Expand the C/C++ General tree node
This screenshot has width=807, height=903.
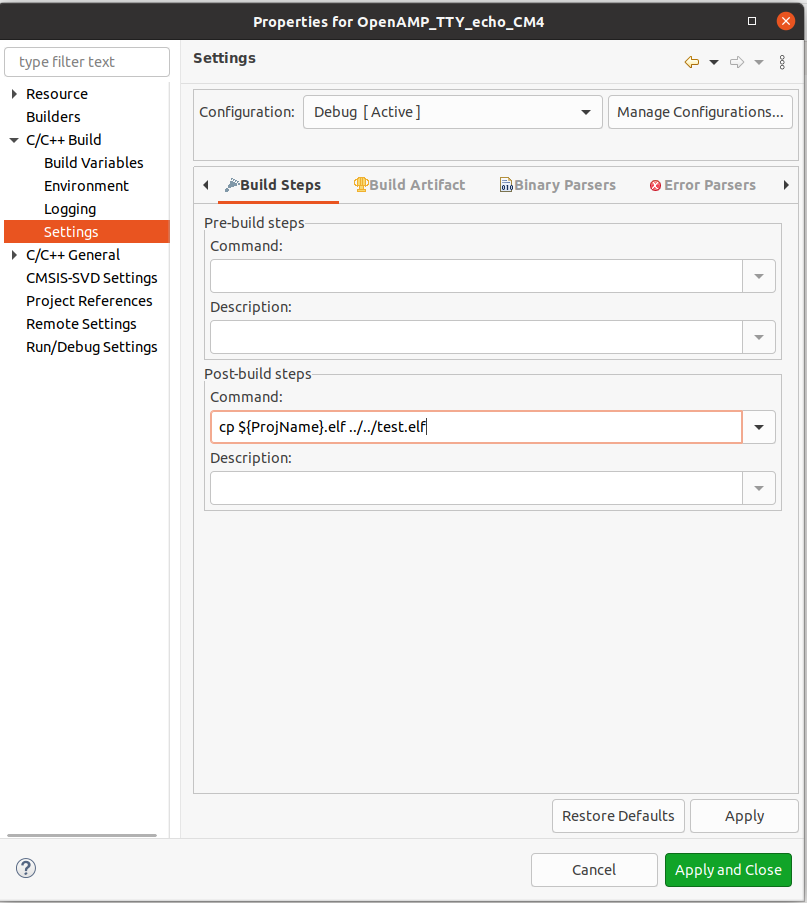(x=14, y=255)
